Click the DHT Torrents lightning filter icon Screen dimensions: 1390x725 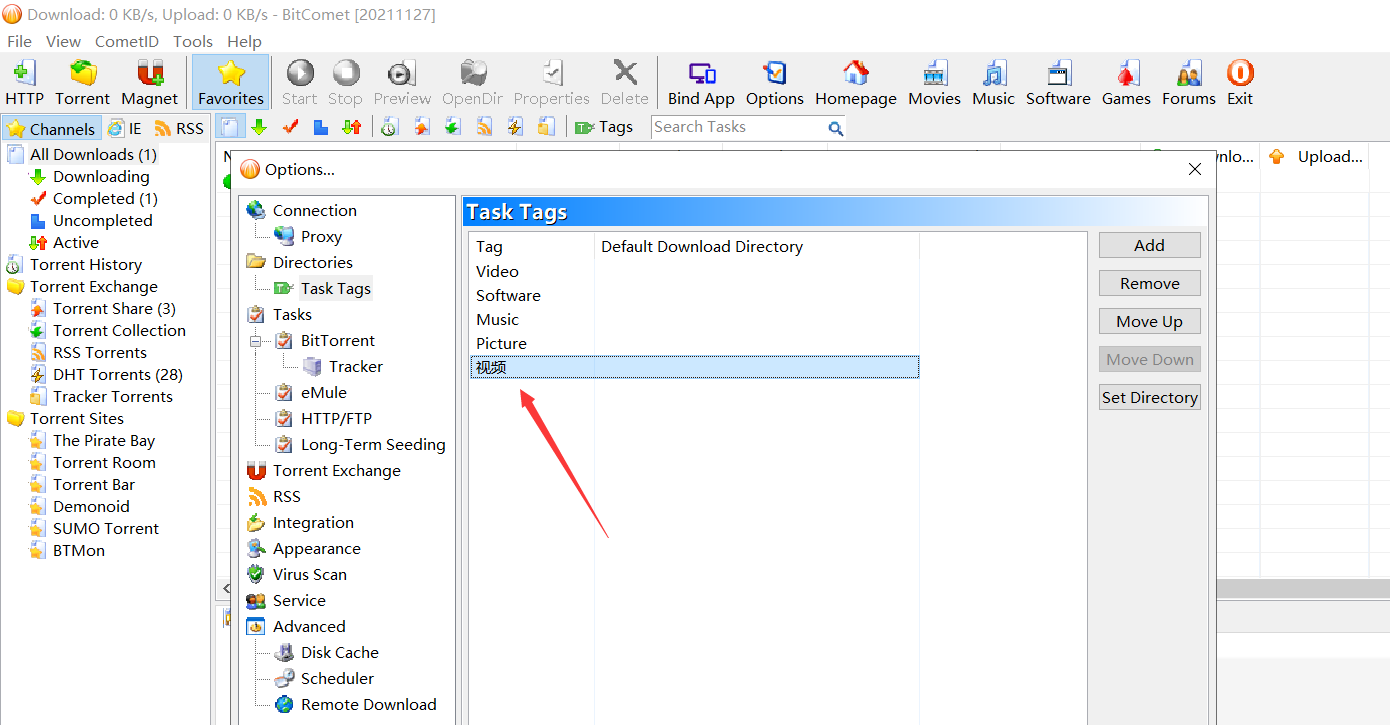click(x=515, y=127)
